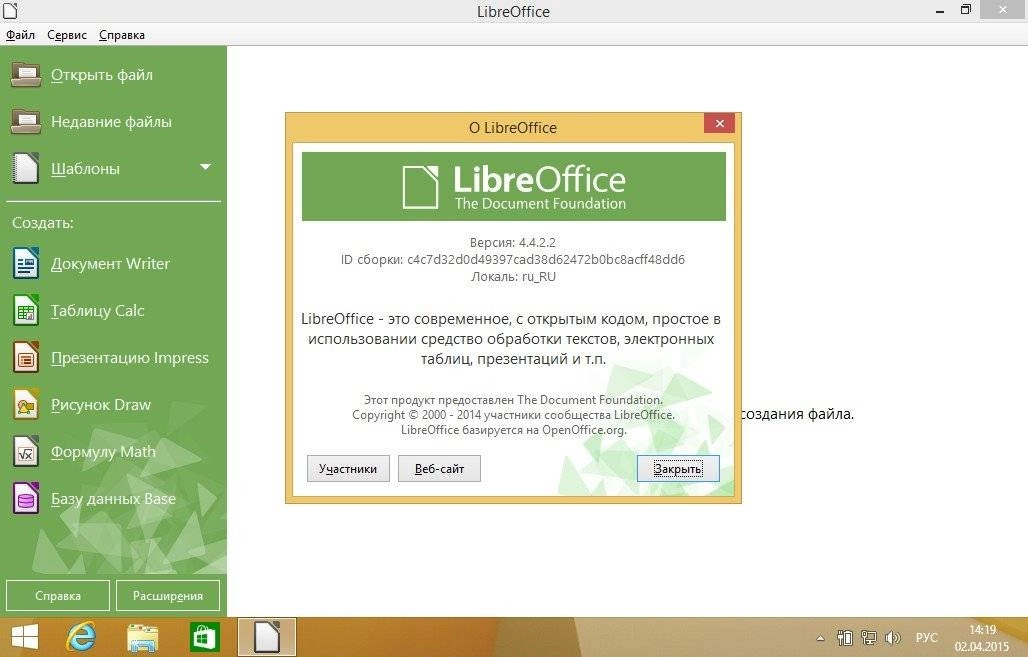
Task: Click the Copyright © 2000 - 2014 line
Action: pos(513,415)
